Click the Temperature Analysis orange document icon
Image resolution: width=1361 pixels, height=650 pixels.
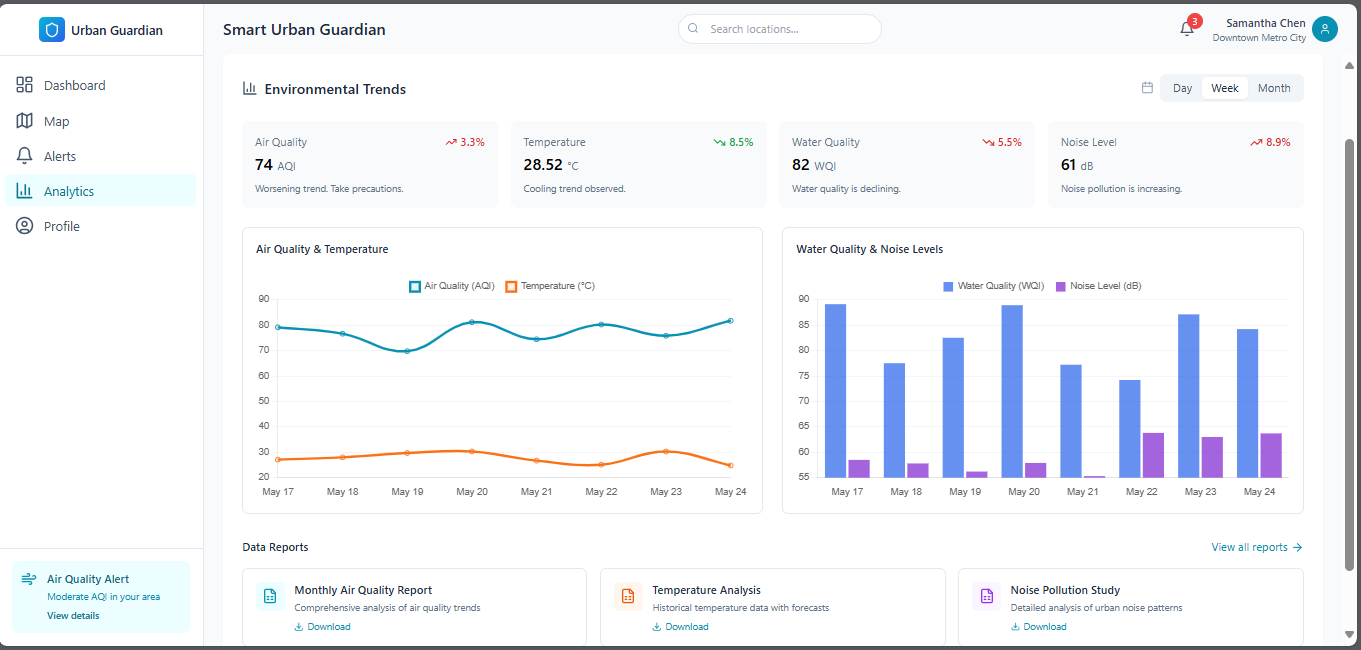click(x=628, y=596)
